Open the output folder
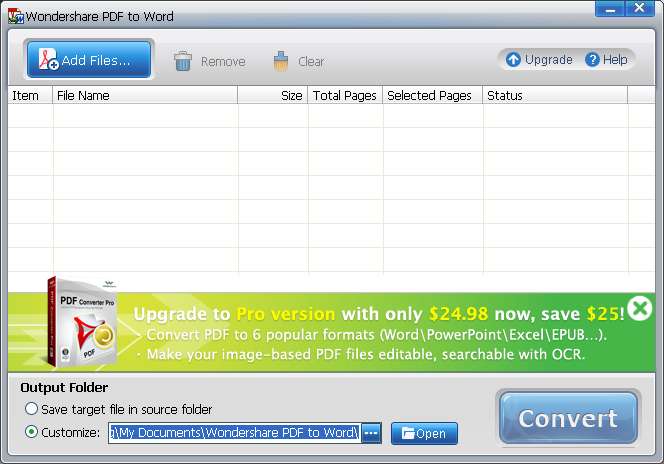 (x=424, y=433)
